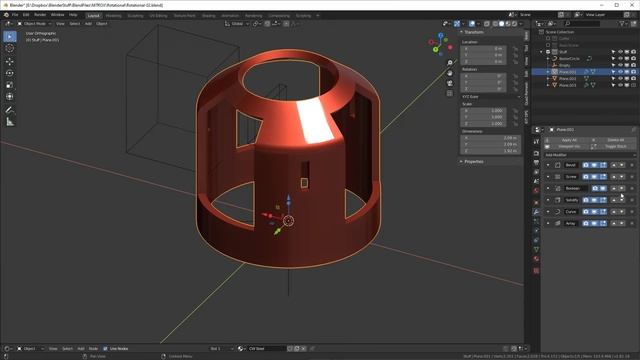Expand Plane.002 in the outliner tree
Image resolution: width=640 pixels, height=360 pixels.
(x=548, y=78)
